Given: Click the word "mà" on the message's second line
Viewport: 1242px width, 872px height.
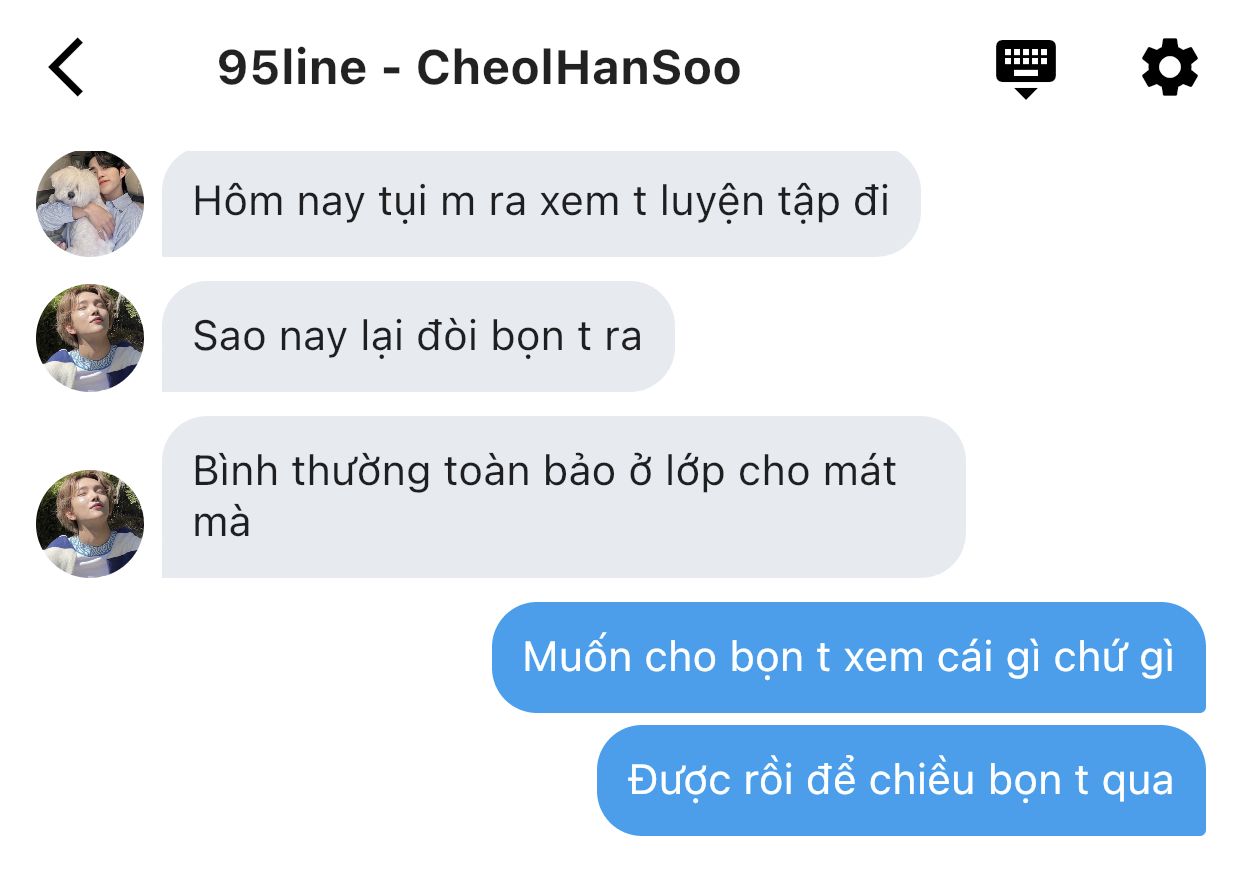Looking at the screenshot, I should (221, 523).
